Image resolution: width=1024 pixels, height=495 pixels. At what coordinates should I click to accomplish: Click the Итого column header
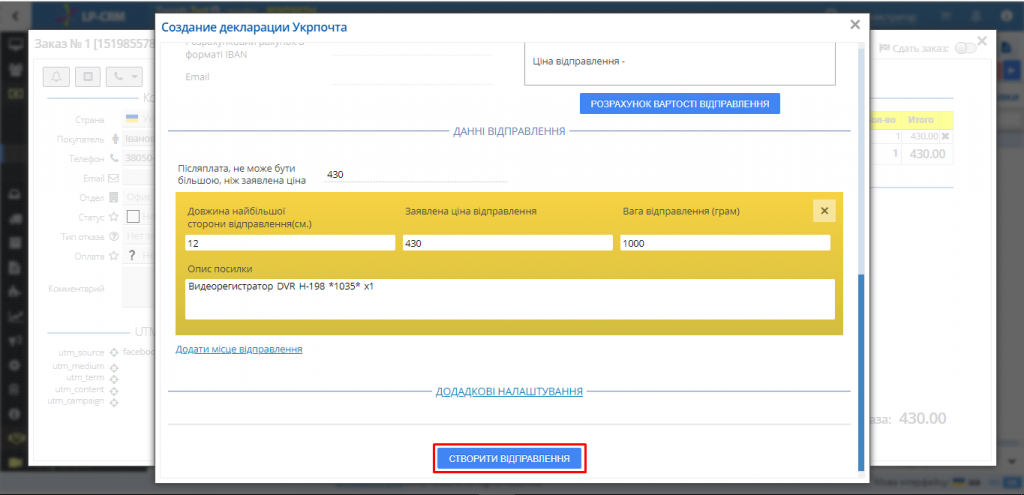[x=921, y=120]
